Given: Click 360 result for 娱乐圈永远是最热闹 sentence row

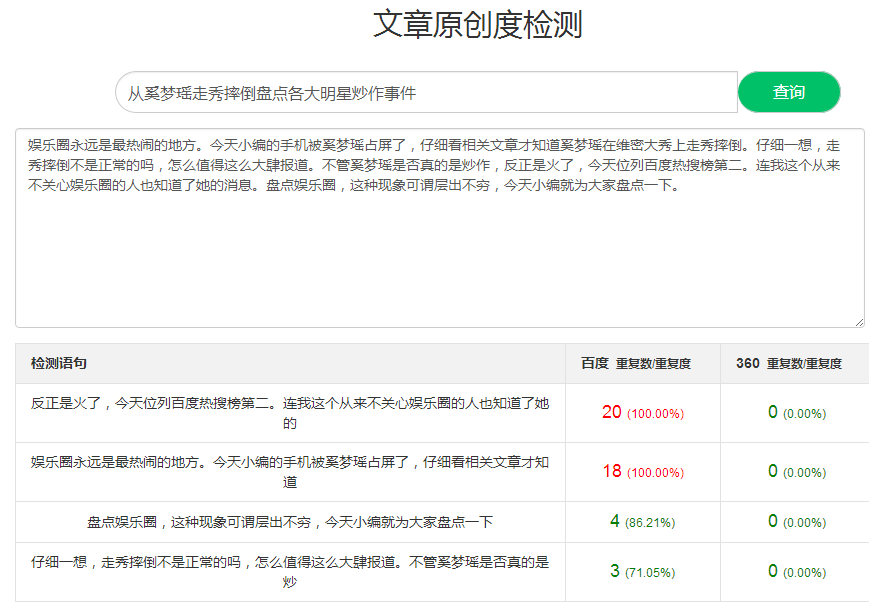Looking at the screenshot, I should tap(773, 471).
